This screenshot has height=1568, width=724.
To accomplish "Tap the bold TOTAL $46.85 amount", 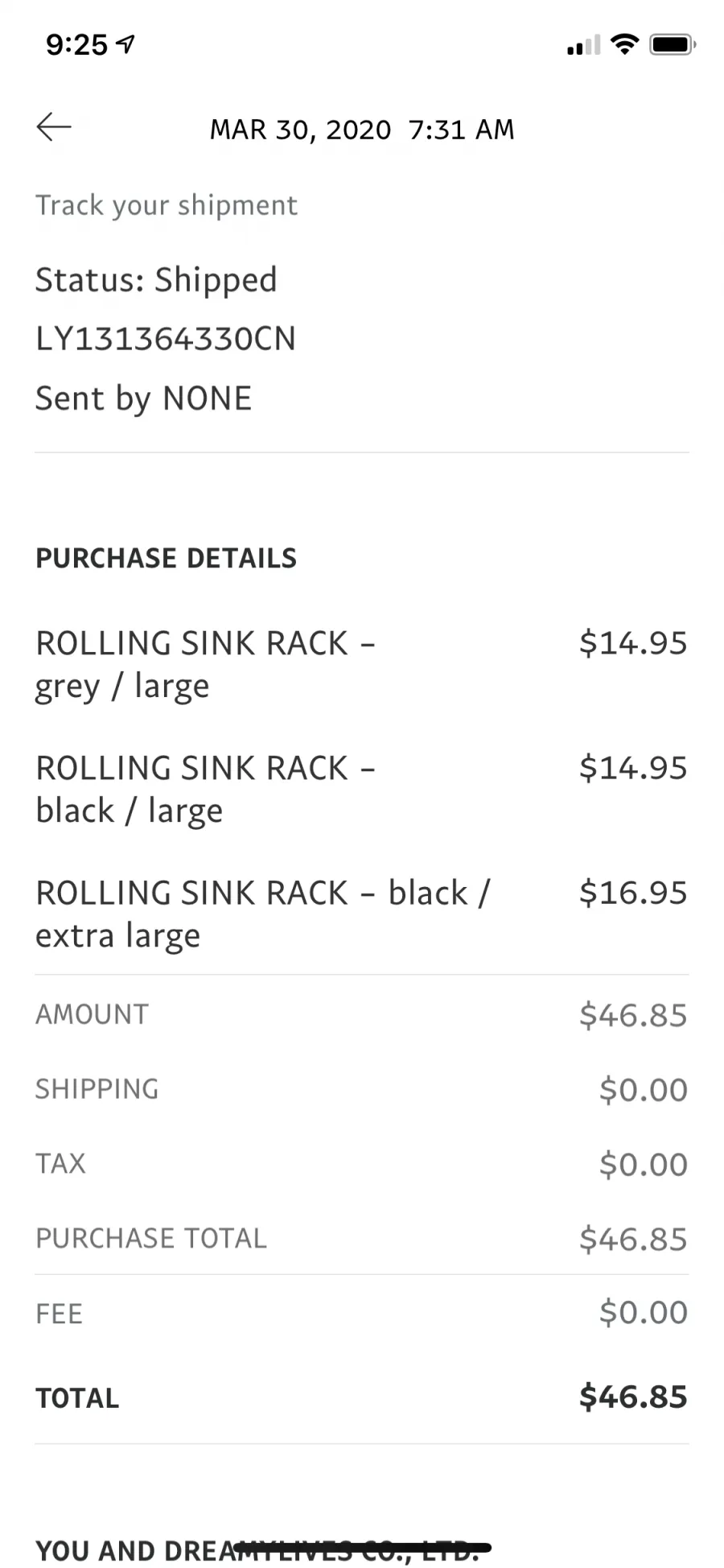I will click(633, 1397).
